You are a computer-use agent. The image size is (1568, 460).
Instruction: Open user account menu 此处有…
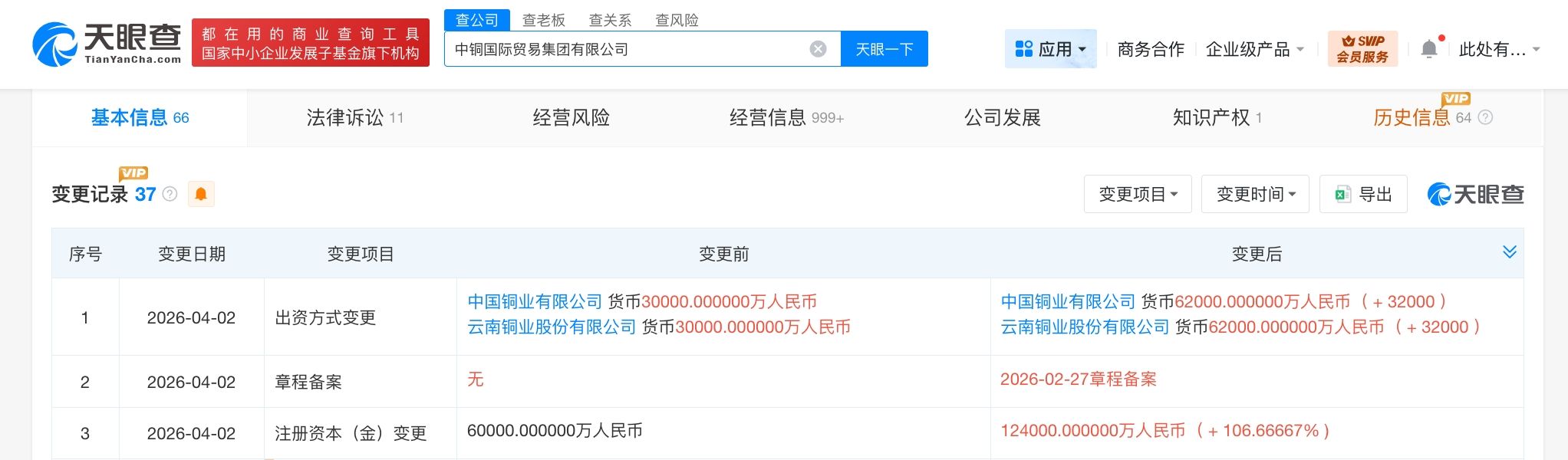point(1499,49)
